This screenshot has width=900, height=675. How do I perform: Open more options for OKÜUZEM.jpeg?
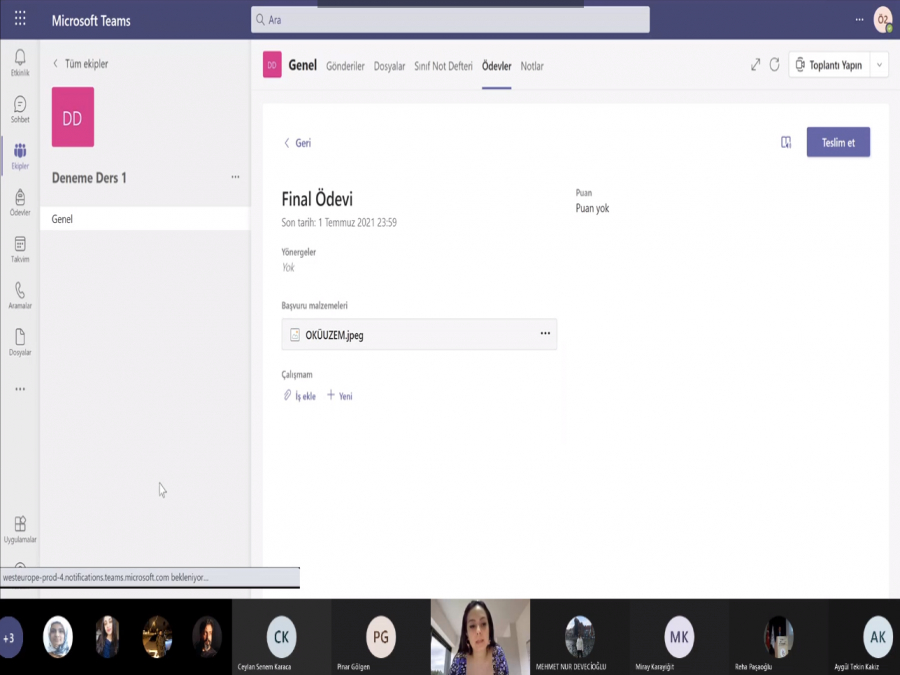(545, 334)
